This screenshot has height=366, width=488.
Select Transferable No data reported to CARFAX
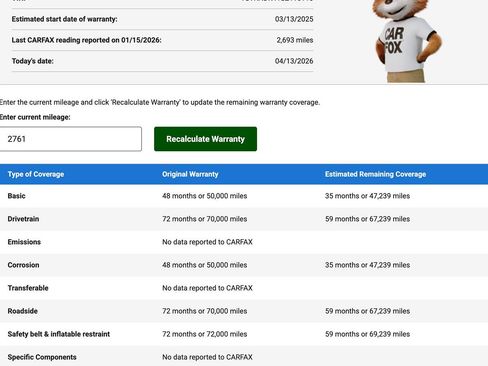(x=207, y=288)
